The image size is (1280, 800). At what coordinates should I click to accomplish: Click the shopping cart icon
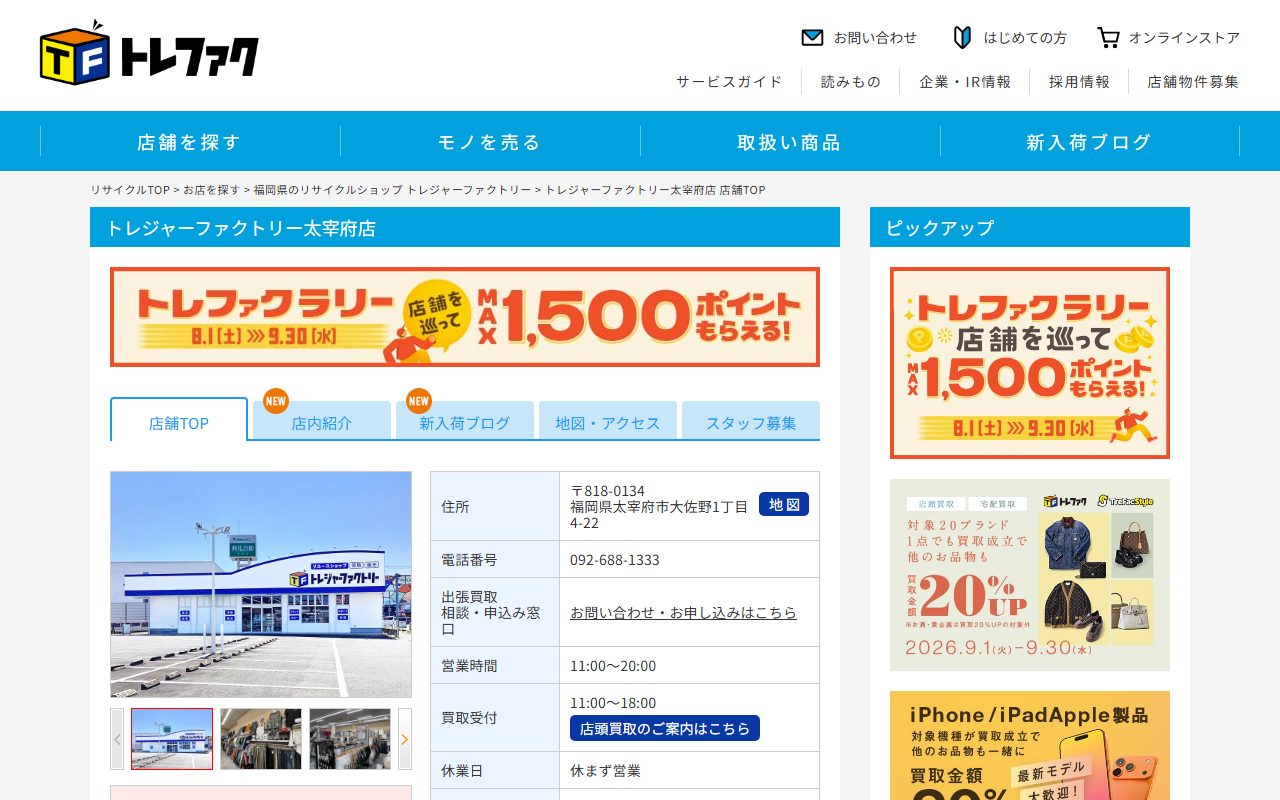click(x=1108, y=38)
